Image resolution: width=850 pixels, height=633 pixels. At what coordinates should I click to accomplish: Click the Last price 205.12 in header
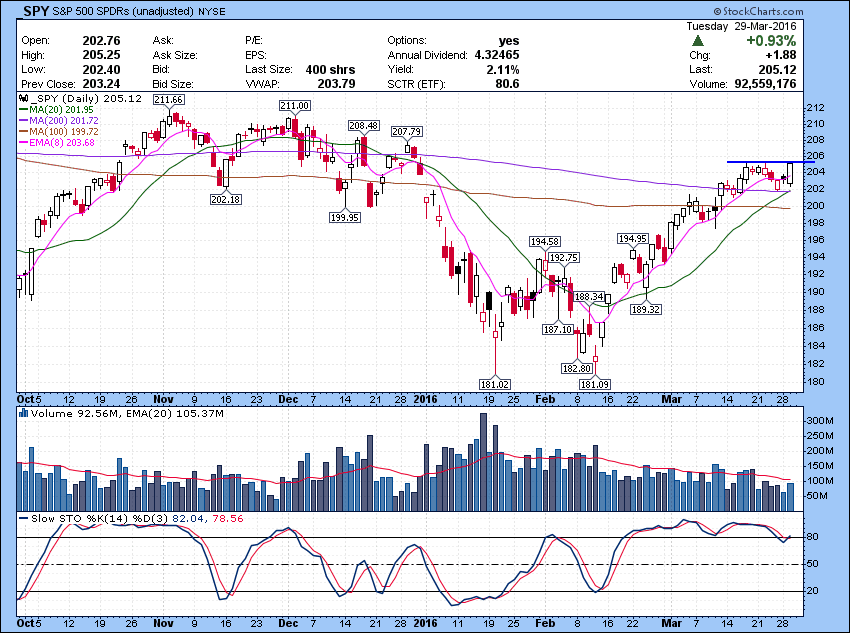pyautogui.click(x=777, y=69)
